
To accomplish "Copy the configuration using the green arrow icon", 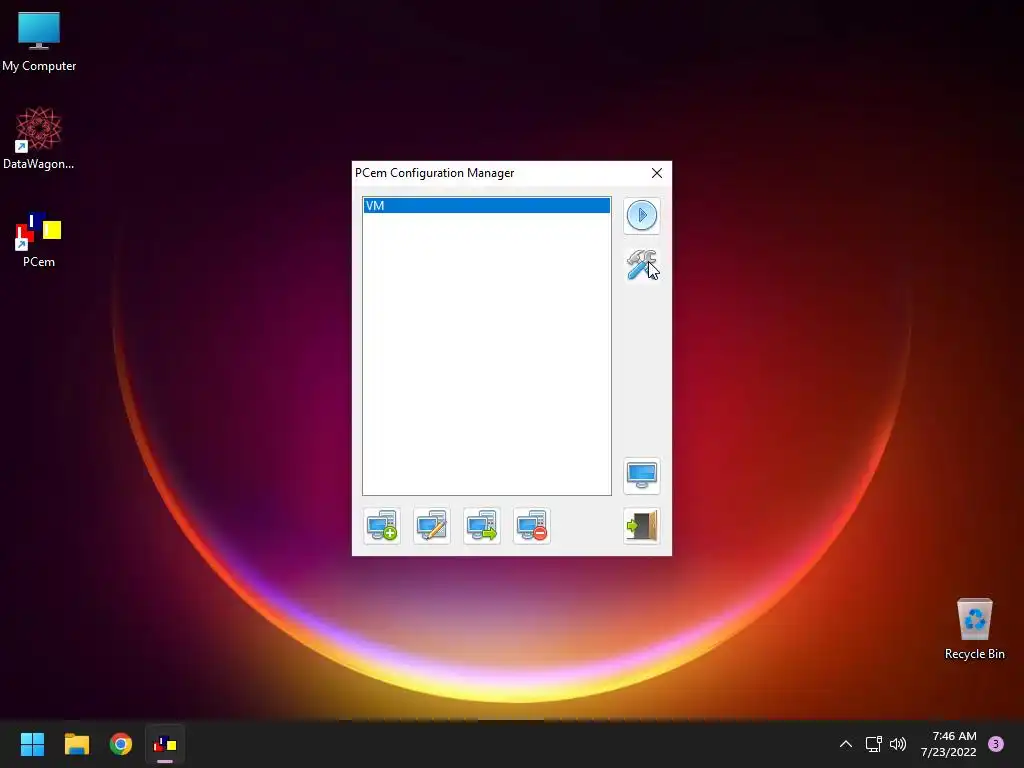I will click(x=482, y=526).
